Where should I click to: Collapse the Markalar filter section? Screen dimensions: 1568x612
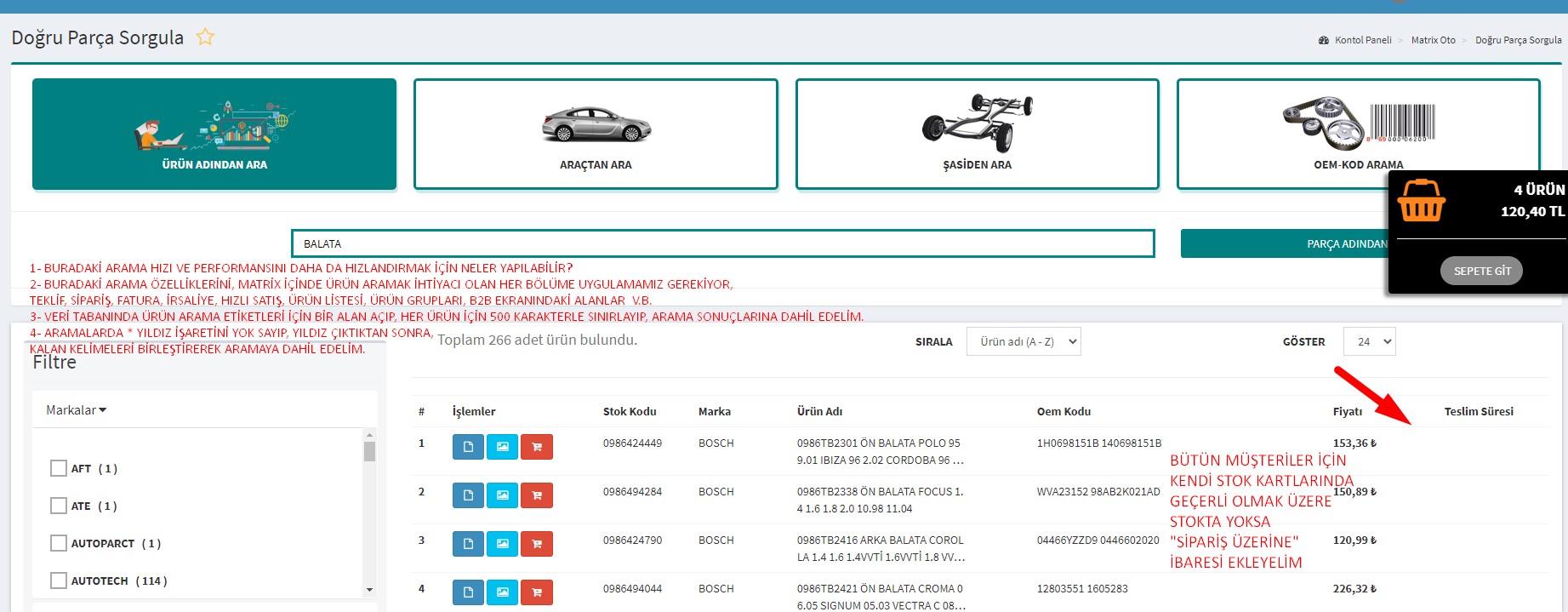pyautogui.click(x=77, y=410)
